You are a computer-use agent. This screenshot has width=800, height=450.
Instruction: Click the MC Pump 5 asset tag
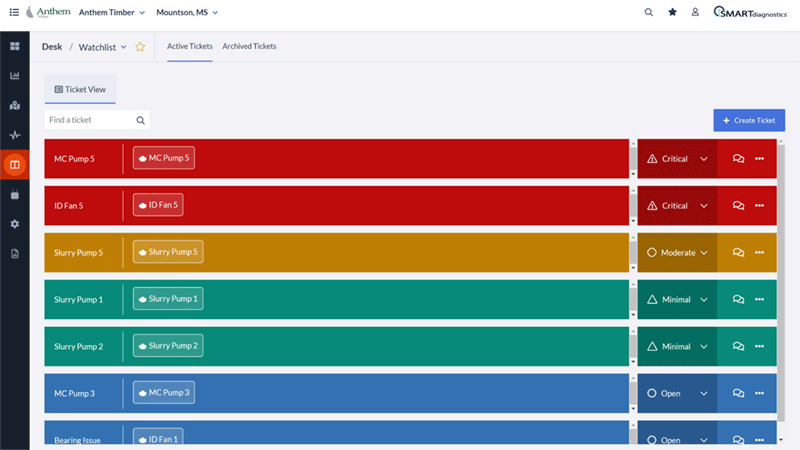click(x=164, y=158)
